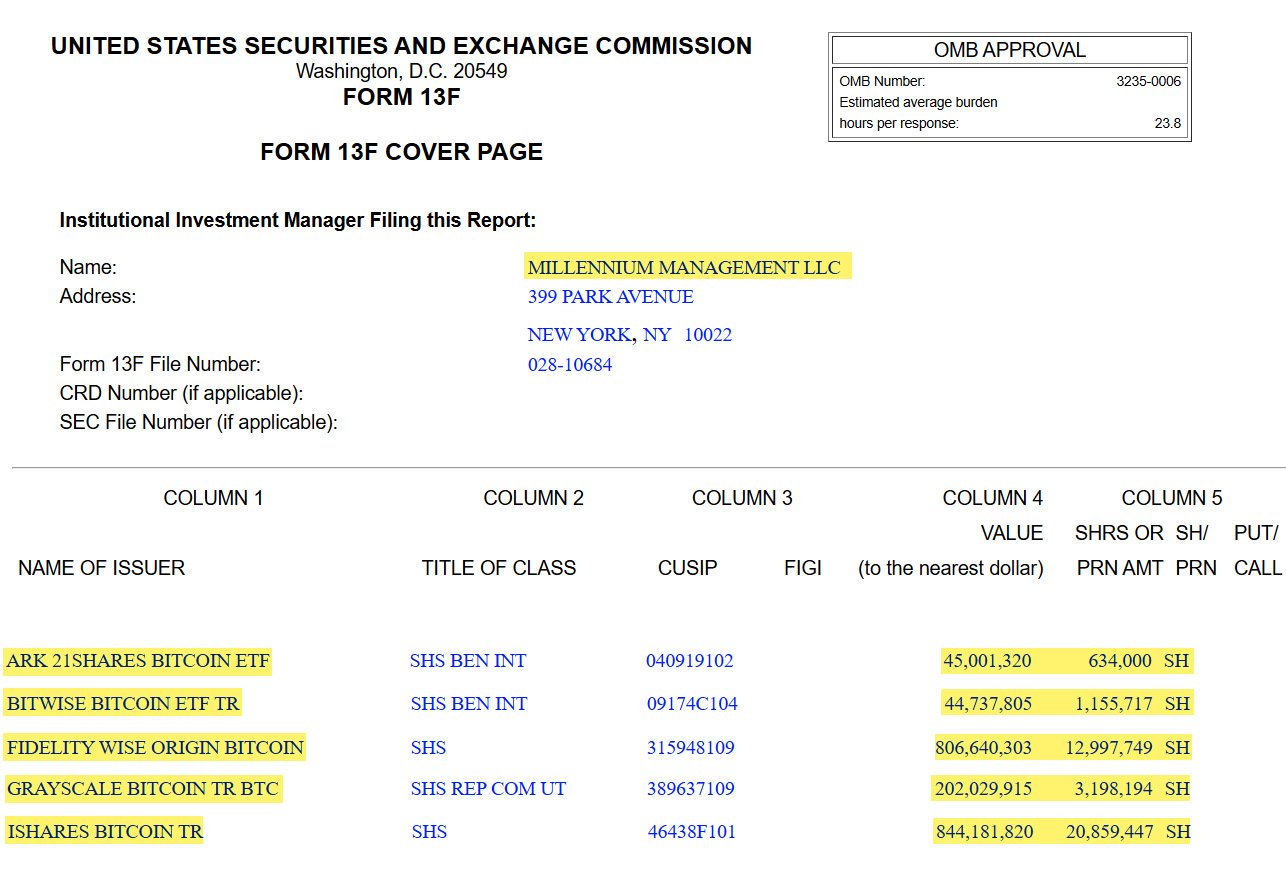Click the BITWISE BITCOIN ETF TR issuer name

[123, 704]
